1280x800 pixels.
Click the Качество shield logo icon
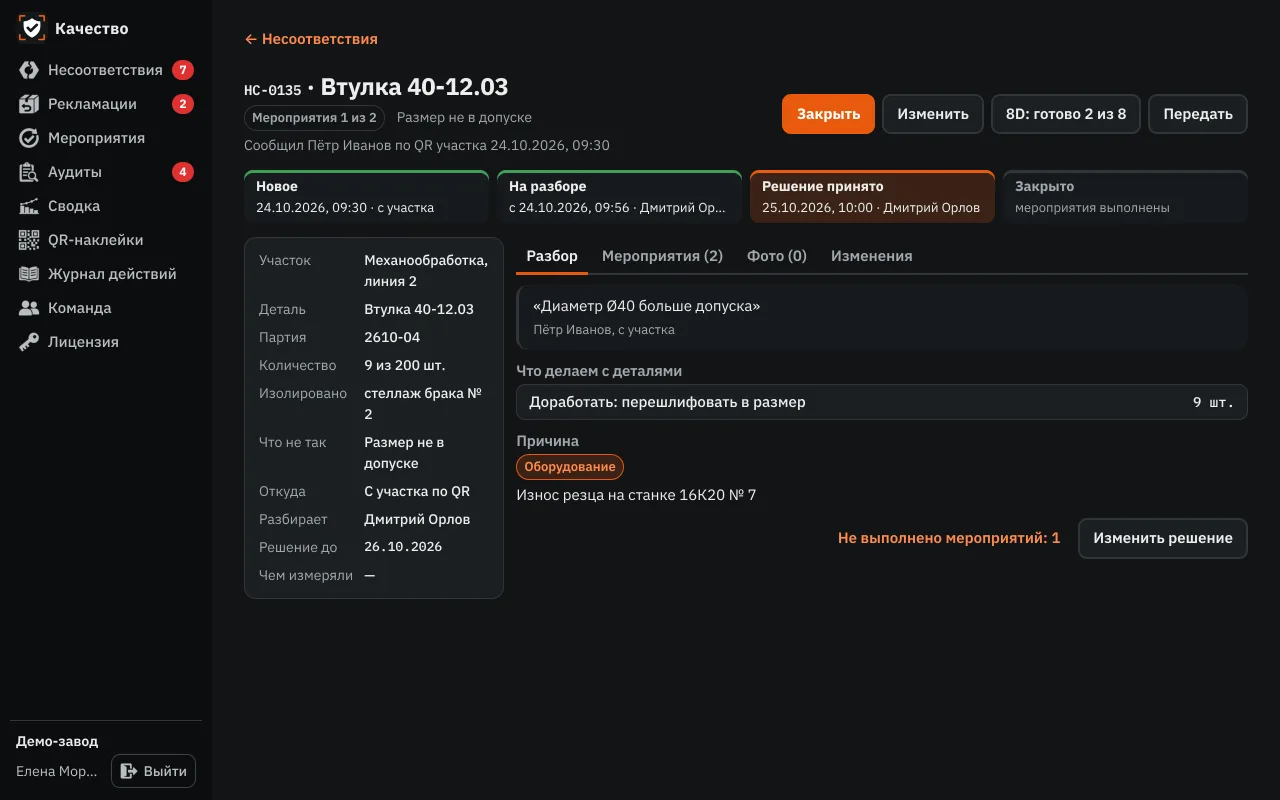(x=32, y=28)
